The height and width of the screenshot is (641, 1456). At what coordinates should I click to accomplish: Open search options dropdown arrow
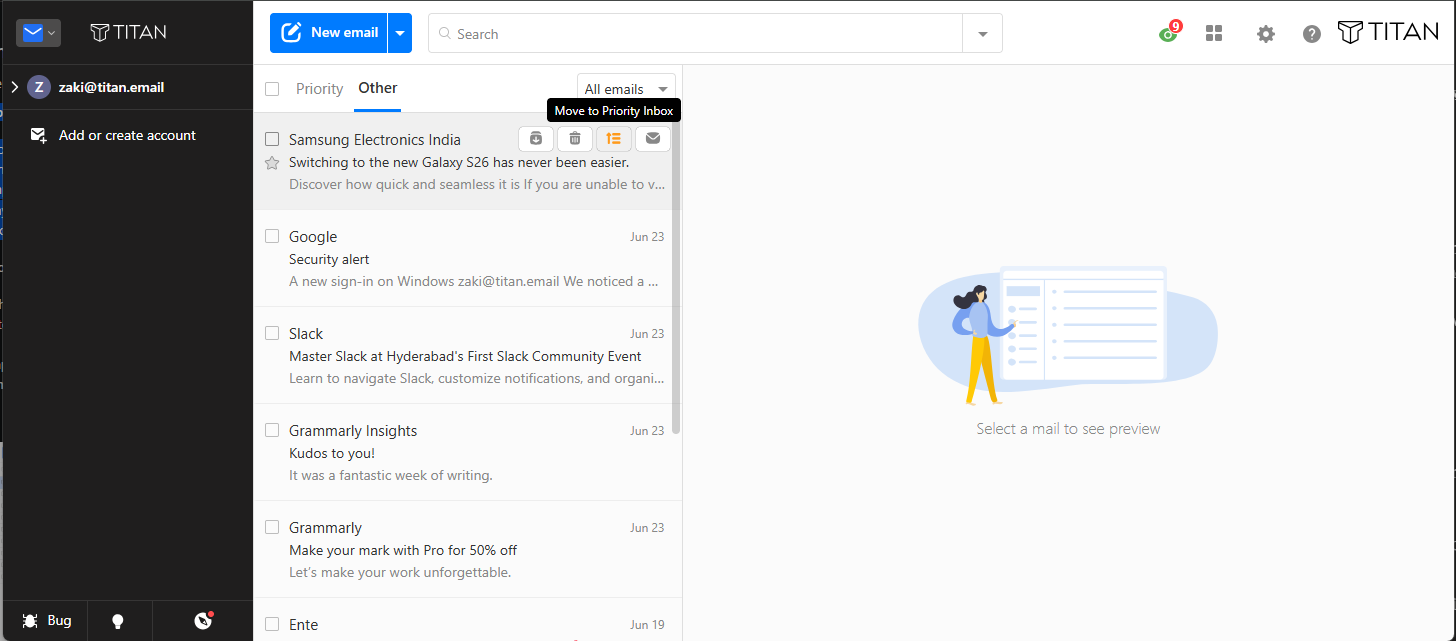pyautogui.click(x=983, y=34)
